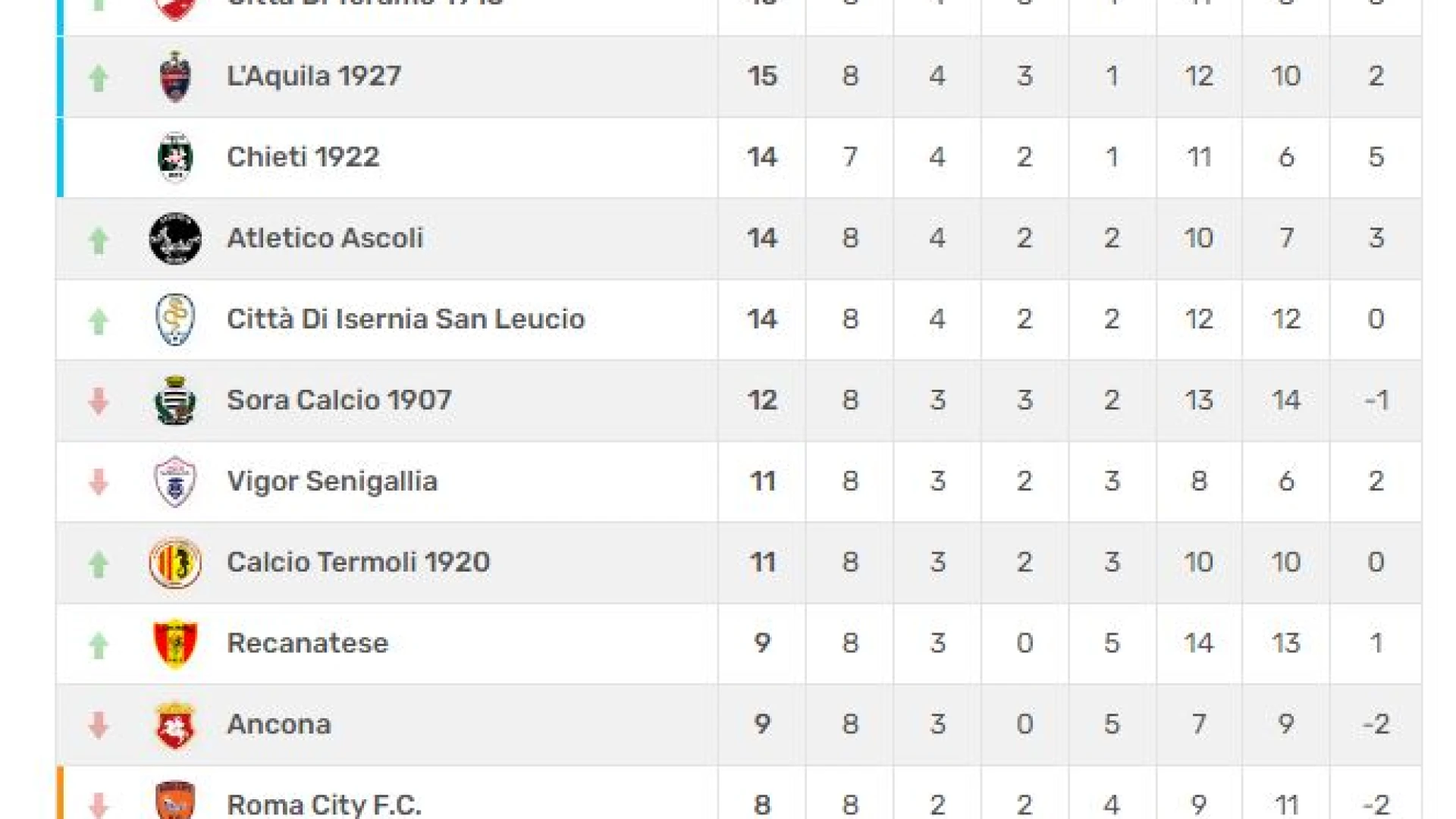
Task: Click the green up arrow beside L'Aquila 1927
Action: (99, 77)
